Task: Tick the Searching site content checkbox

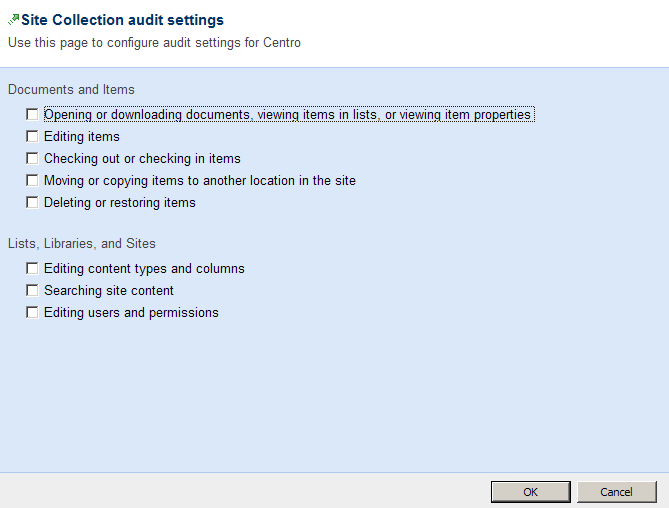Action: [33, 291]
